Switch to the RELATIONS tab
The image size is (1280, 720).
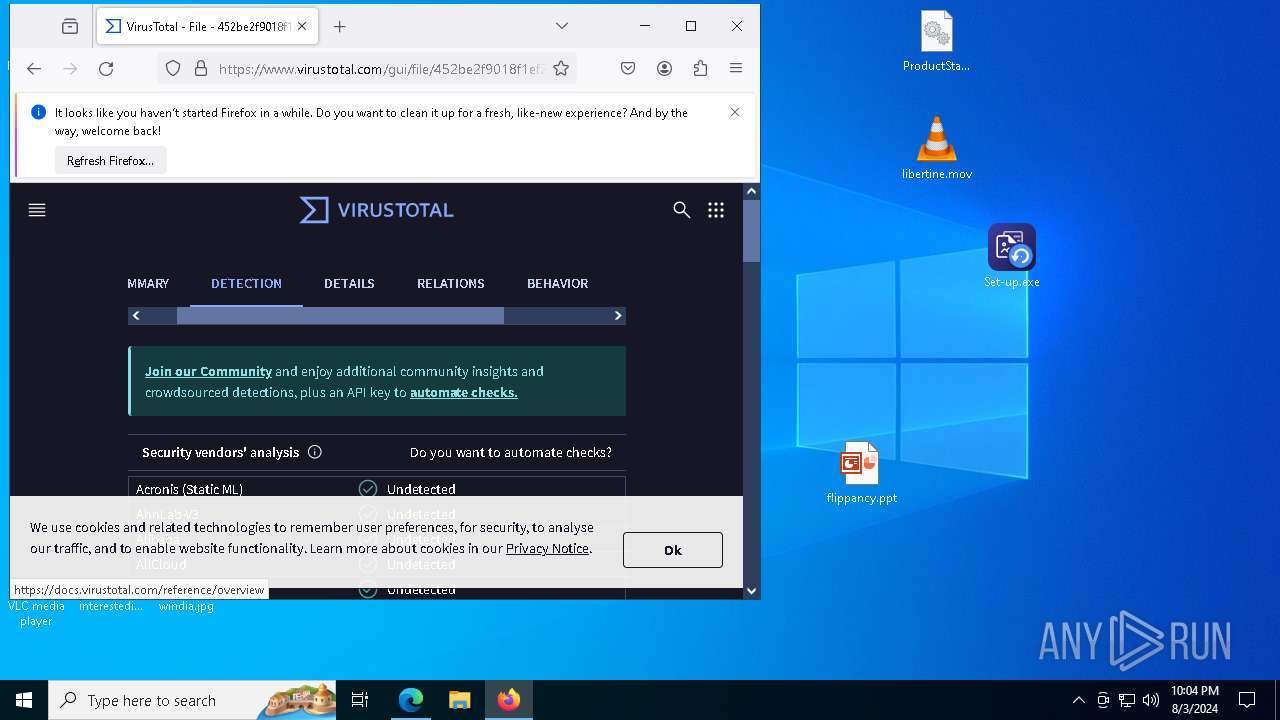tap(451, 283)
